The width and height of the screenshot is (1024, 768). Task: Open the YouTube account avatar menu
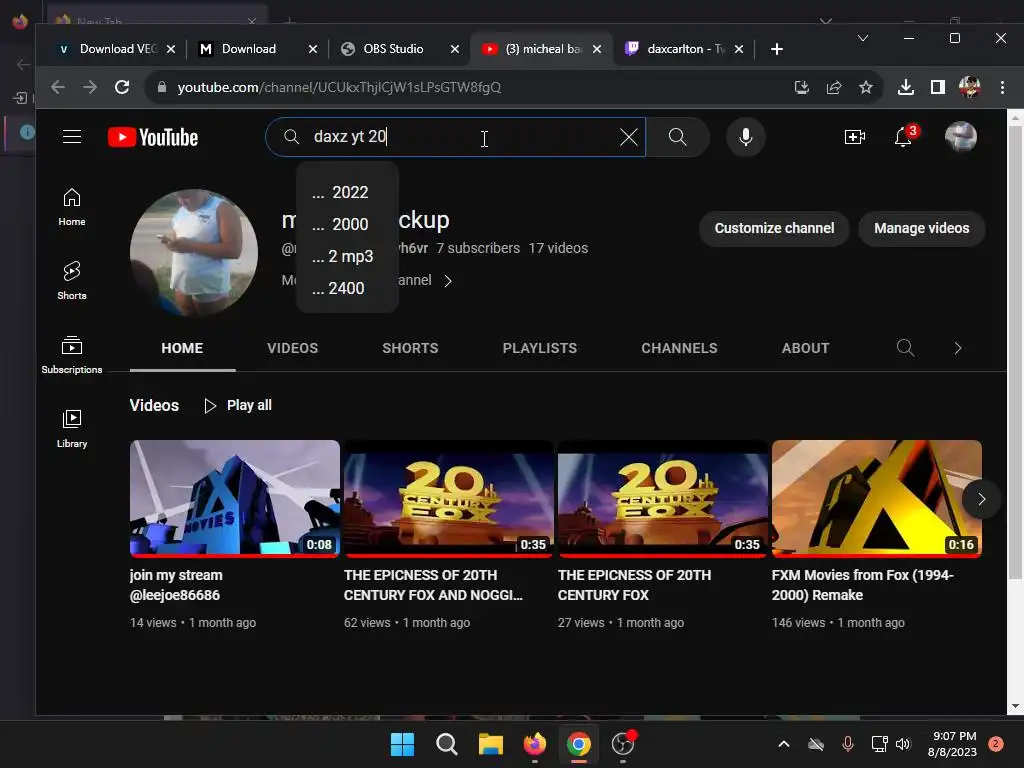[961, 137]
